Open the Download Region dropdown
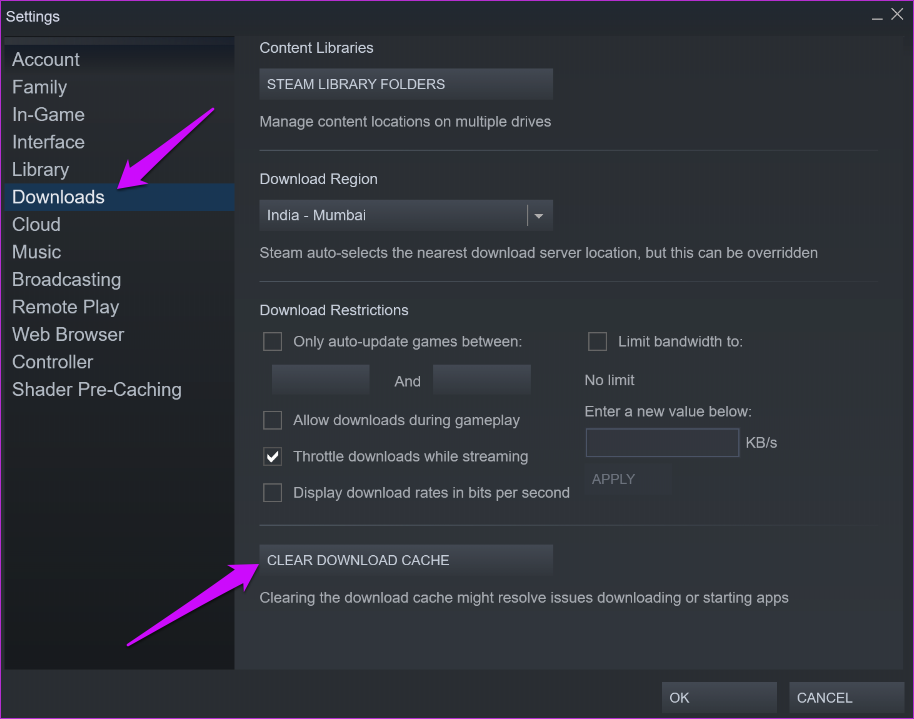This screenshot has height=719, width=914. point(406,215)
